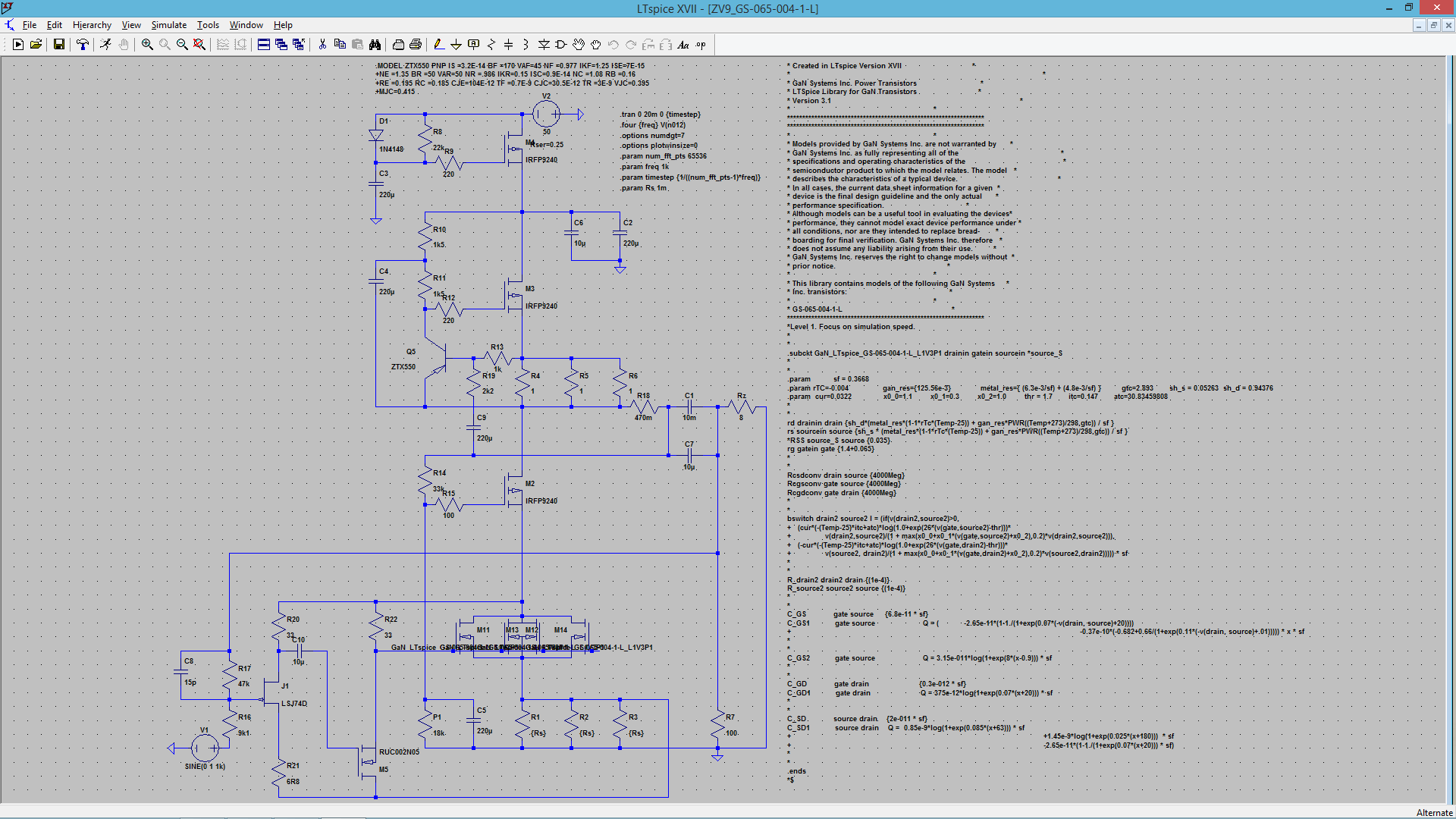This screenshot has width=1456, height=819.
Task: Click the Zoom In magnifier icon
Action: pos(147,45)
